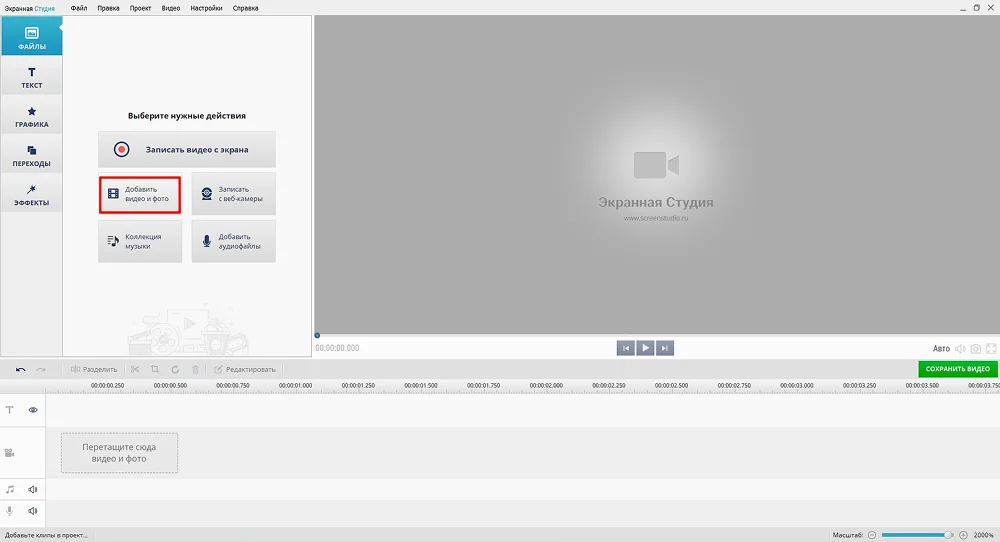
Task: Switch to the ЭФФЕКТЫ tab
Action: coord(31,194)
